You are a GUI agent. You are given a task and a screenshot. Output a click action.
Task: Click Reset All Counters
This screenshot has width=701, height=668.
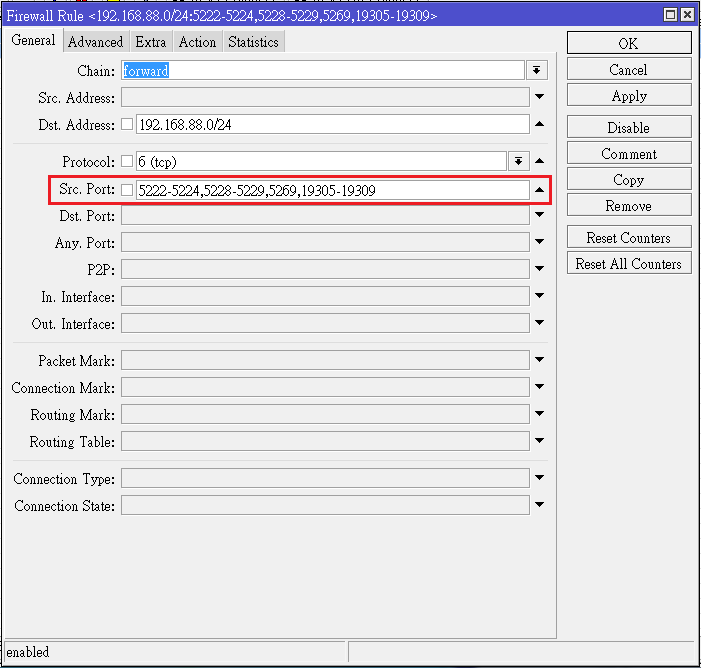coord(629,263)
